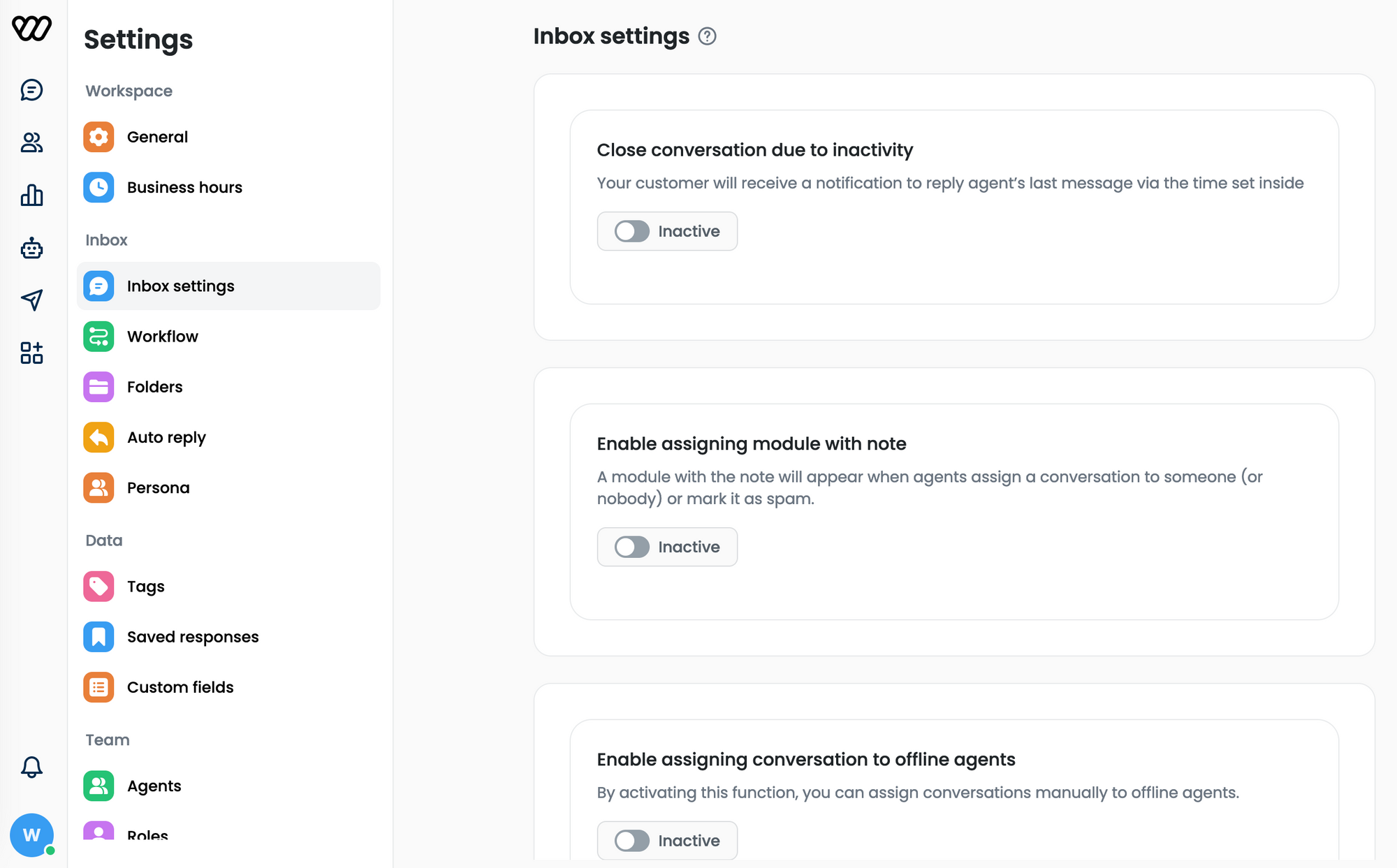Select Inbox settings menu item
The image size is (1397, 868).
pos(228,286)
